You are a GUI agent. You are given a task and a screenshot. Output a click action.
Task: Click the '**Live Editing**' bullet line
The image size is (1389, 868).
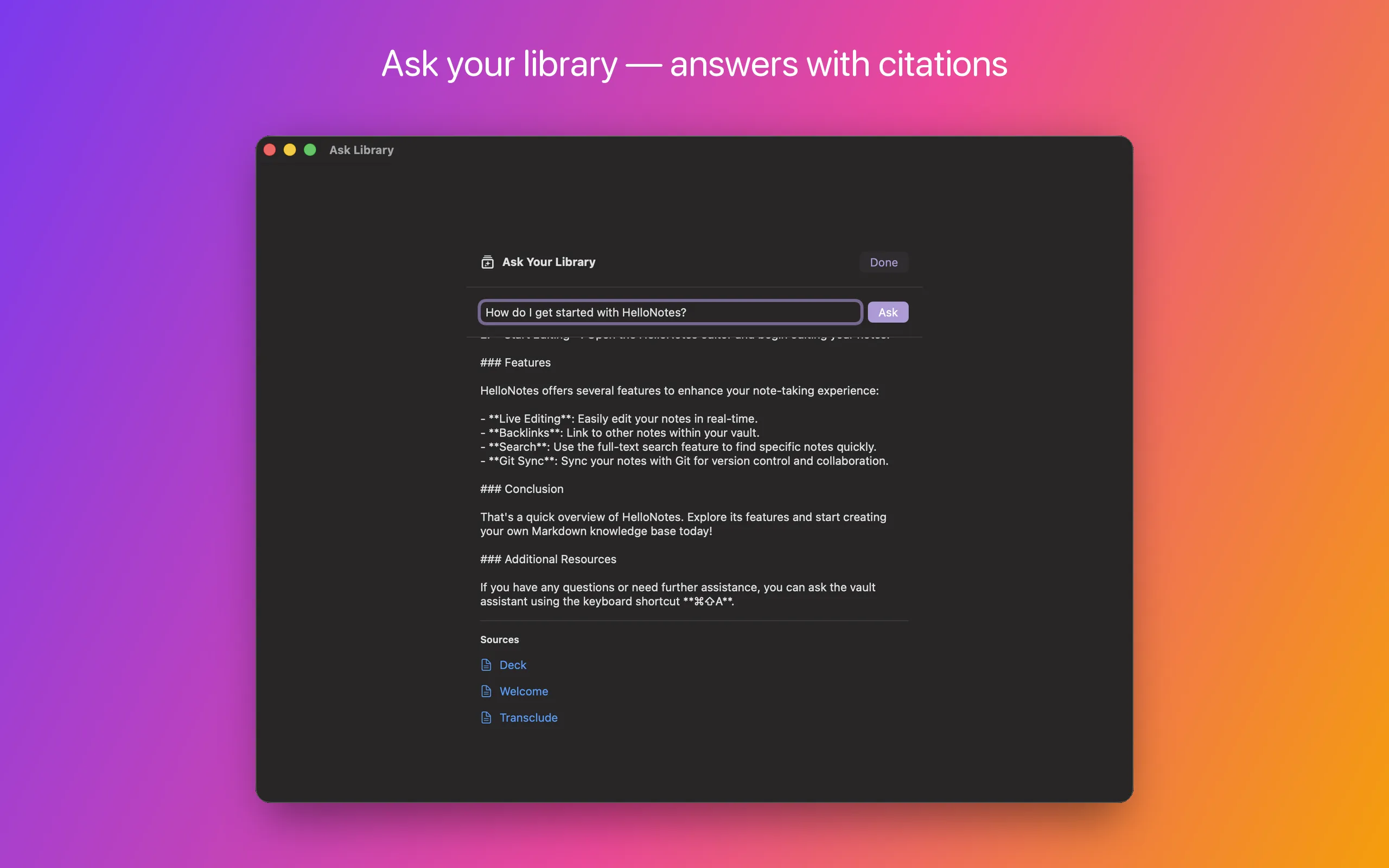click(x=619, y=418)
